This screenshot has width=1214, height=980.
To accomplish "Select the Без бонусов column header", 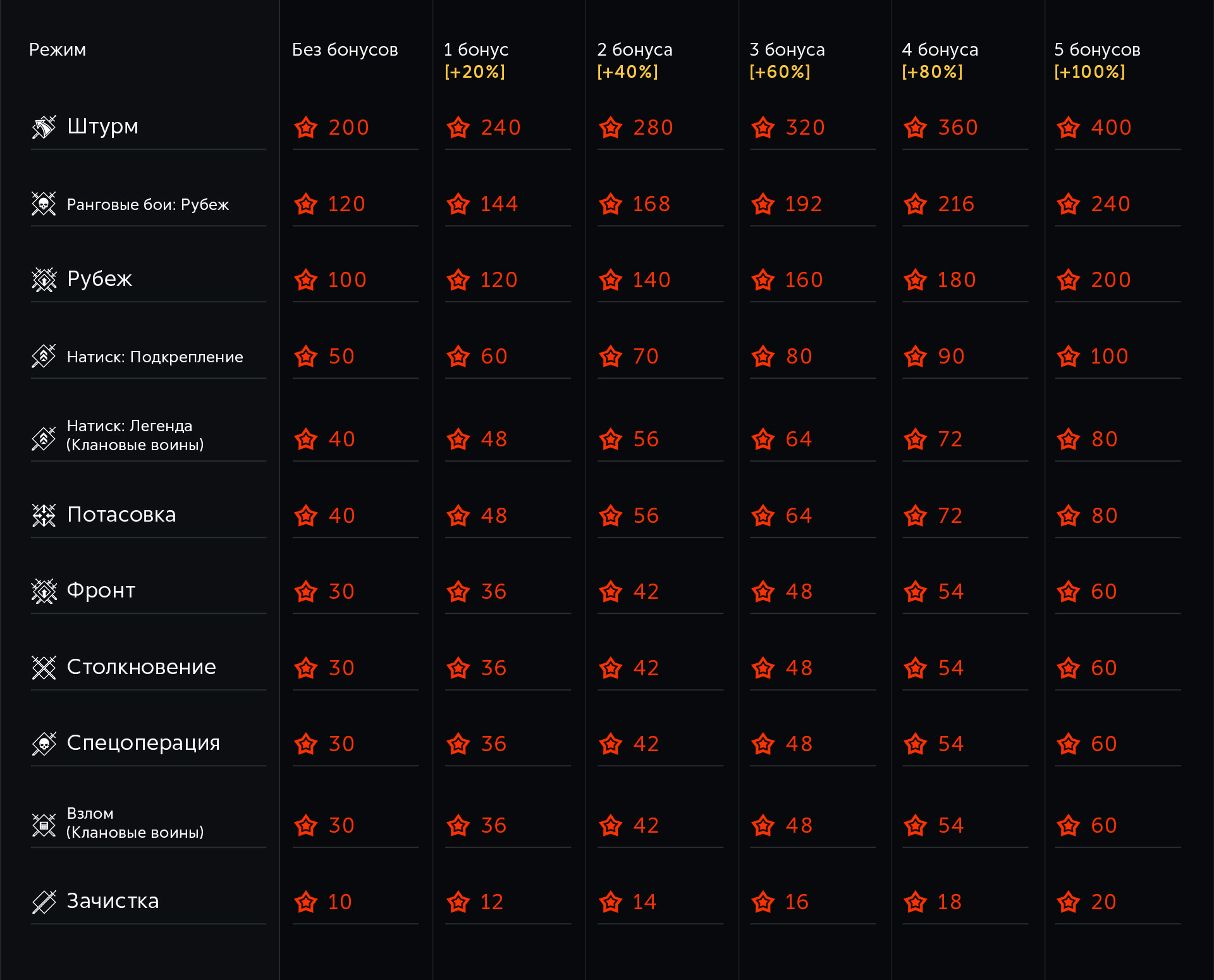I will click(x=345, y=50).
